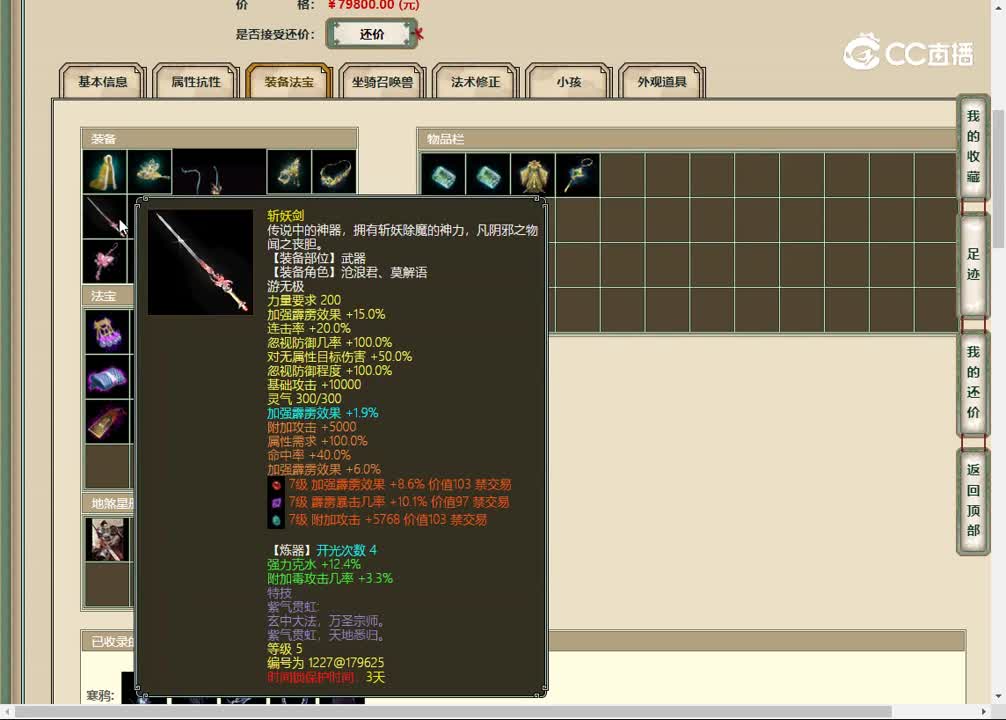Click the 命中率 +40.0% text
1006x720 pixels.
click(x=309, y=456)
